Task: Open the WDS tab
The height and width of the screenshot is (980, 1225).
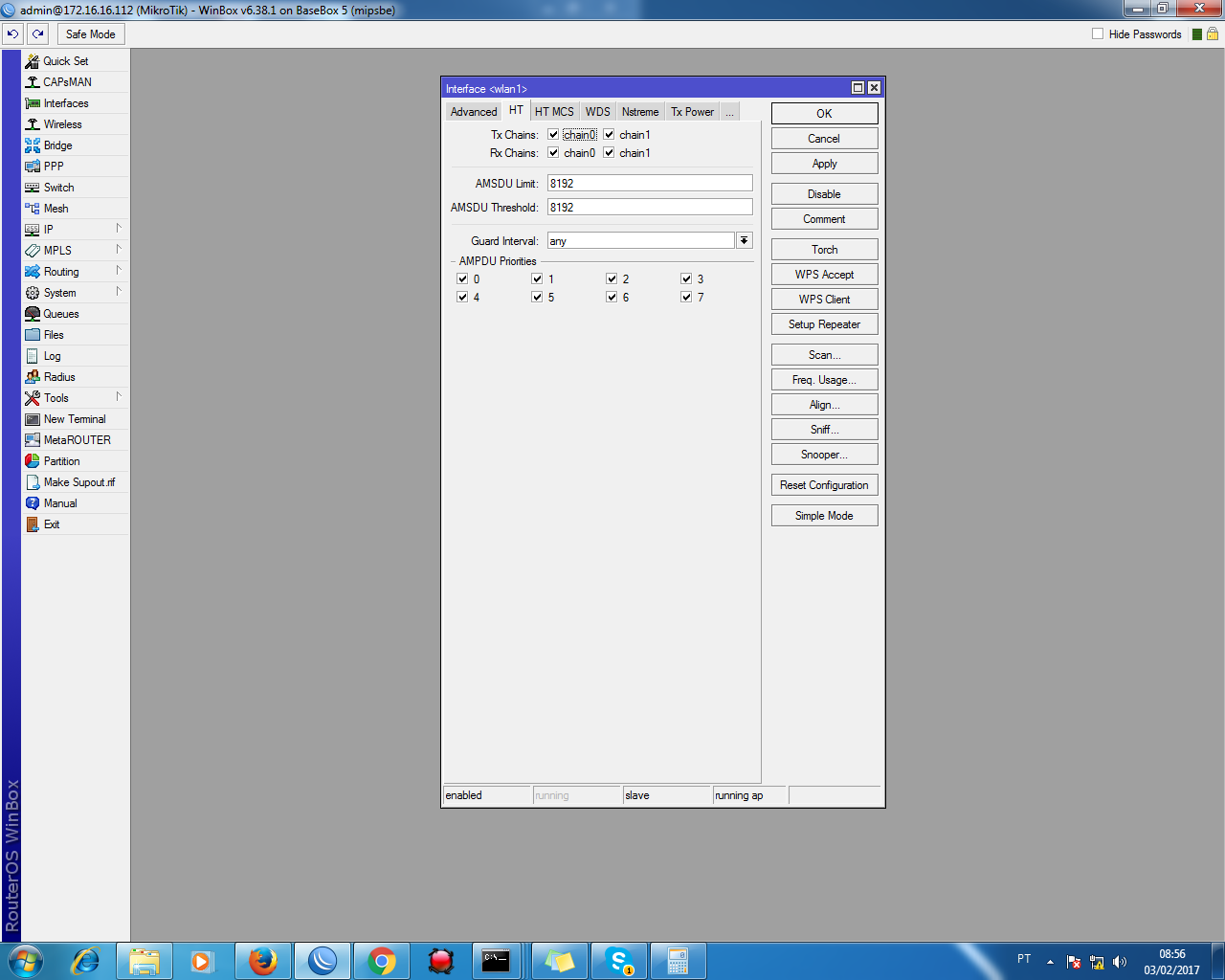Action: [598, 112]
